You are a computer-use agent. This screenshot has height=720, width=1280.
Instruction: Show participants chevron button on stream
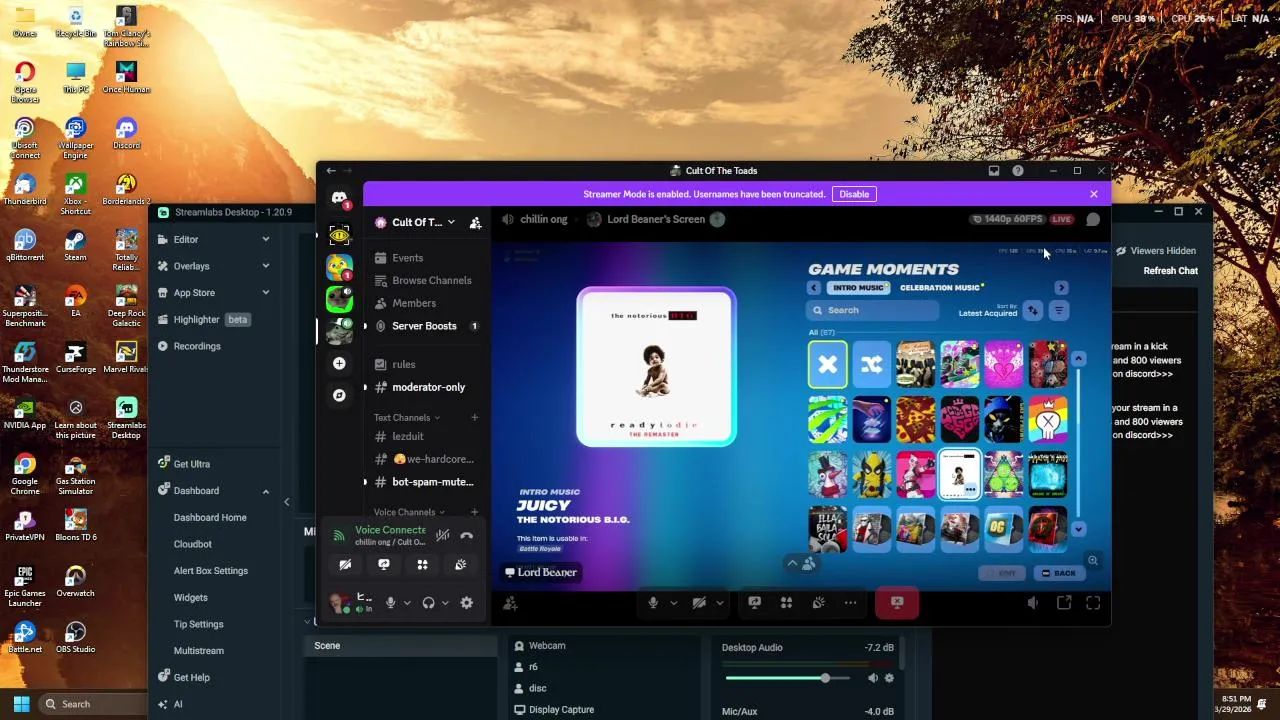(x=801, y=564)
